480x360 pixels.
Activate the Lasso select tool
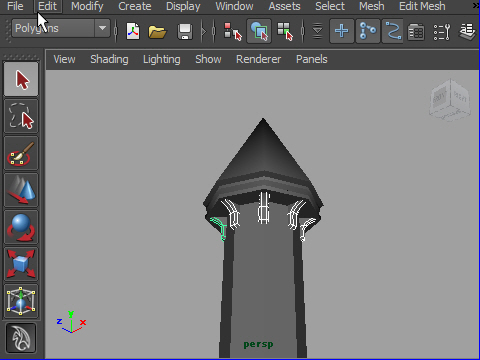(x=21, y=116)
